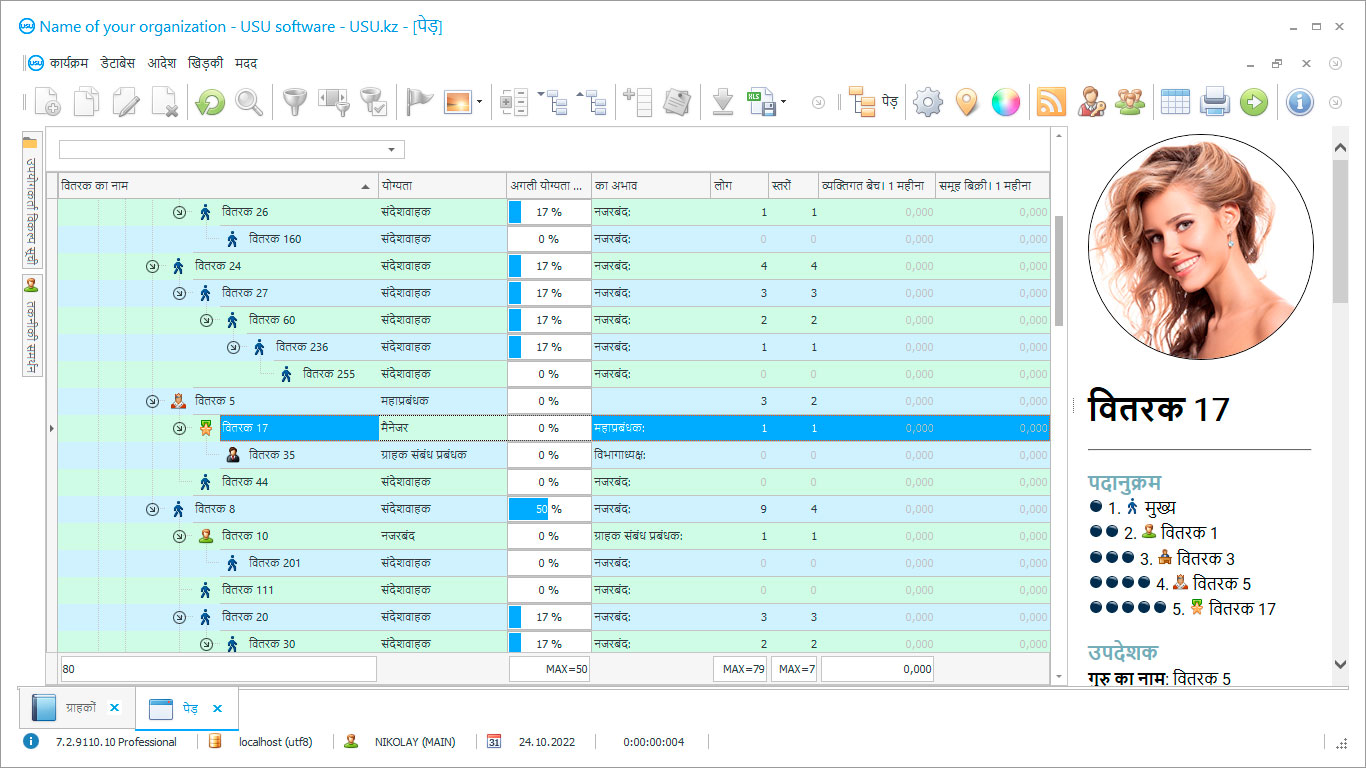Click the profile photo of वितरक 17
Viewport: 1366px width, 768px height.
point(1200,247)
